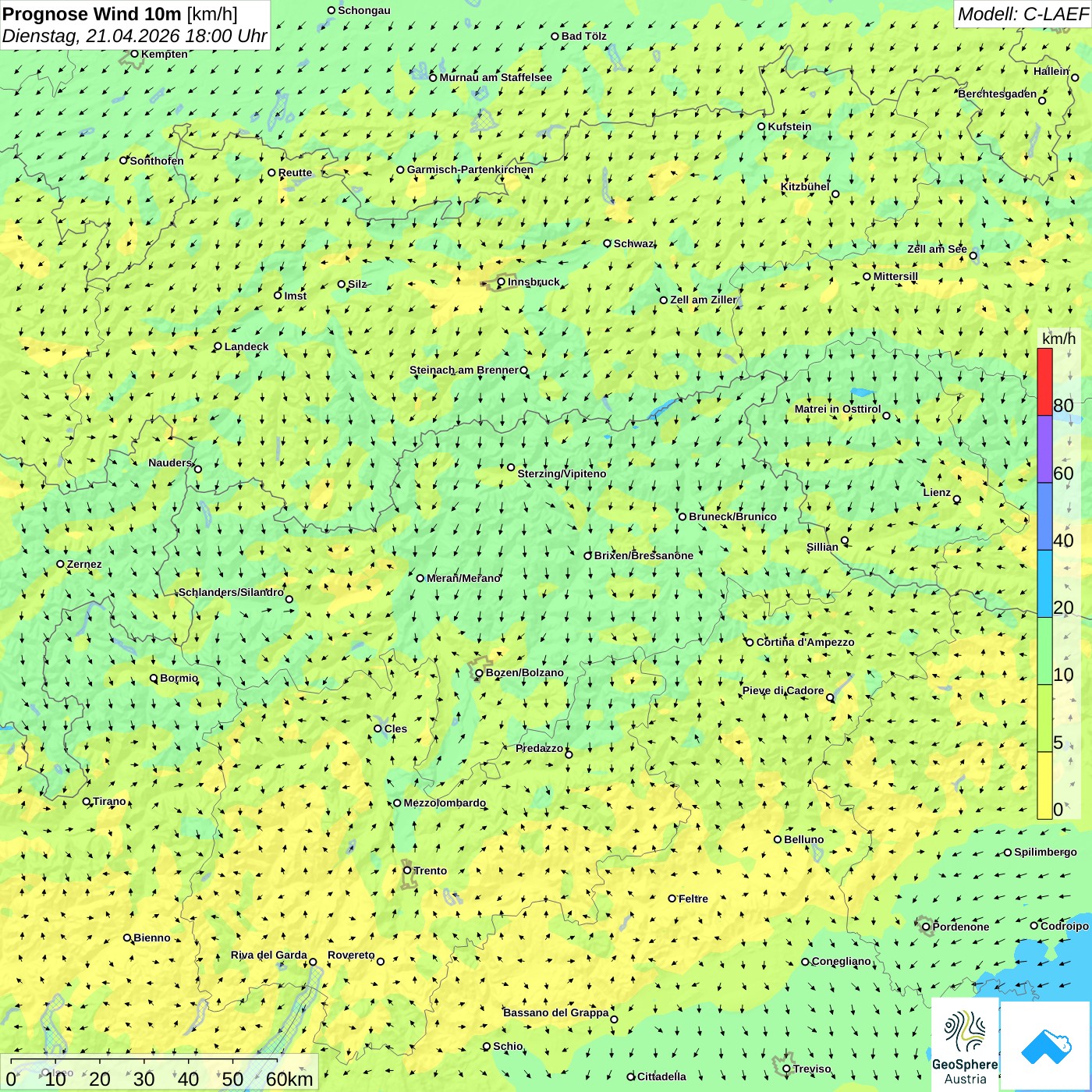Image resolution: width=1092 pixels, height=1092 pixels.
Task: Click the 'Matrei in Osttirol' label
Action: pos(838,409)
